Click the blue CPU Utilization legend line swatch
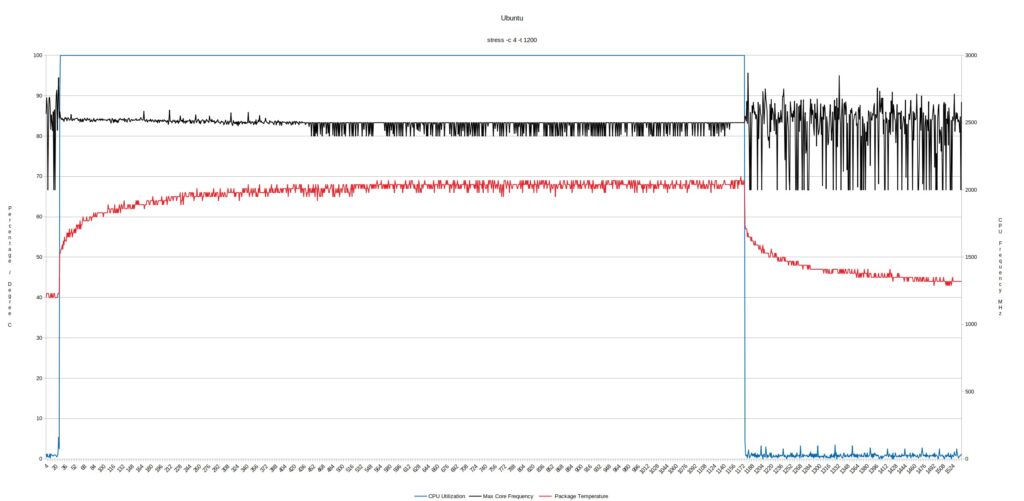 (x=420, y=495)
